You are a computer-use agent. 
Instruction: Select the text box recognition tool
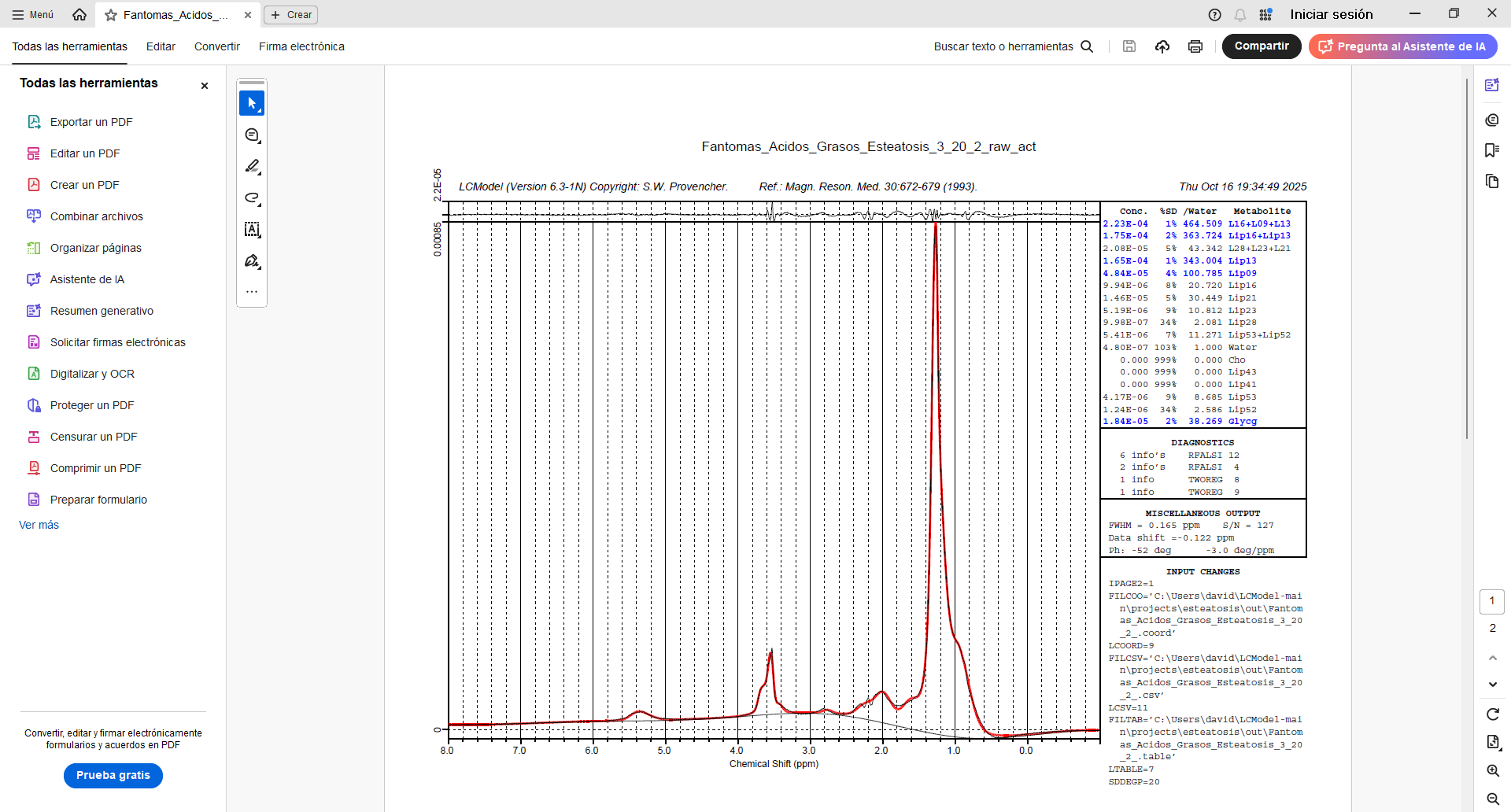252,230
